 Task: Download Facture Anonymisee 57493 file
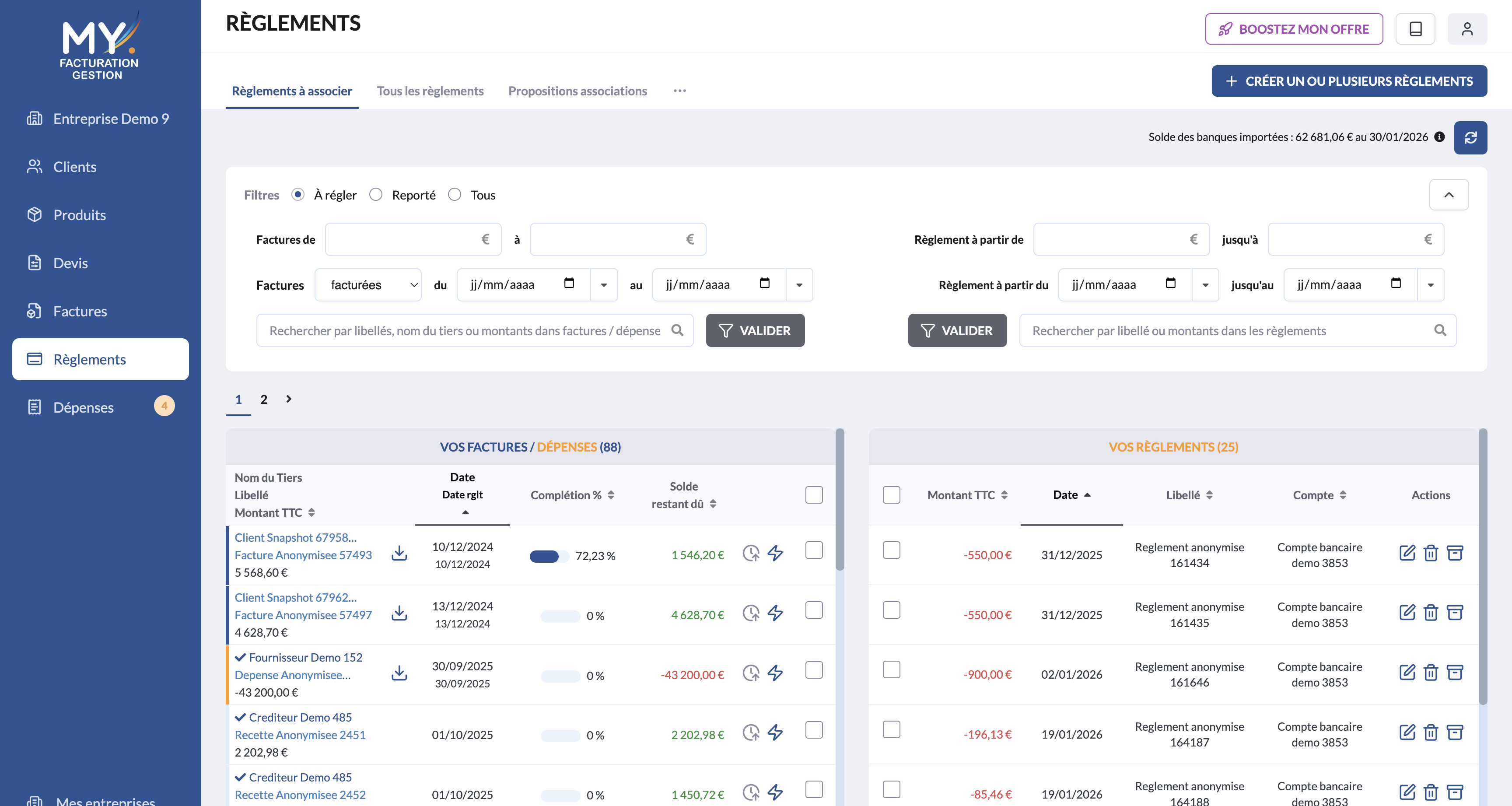click(x=399, y=553)
